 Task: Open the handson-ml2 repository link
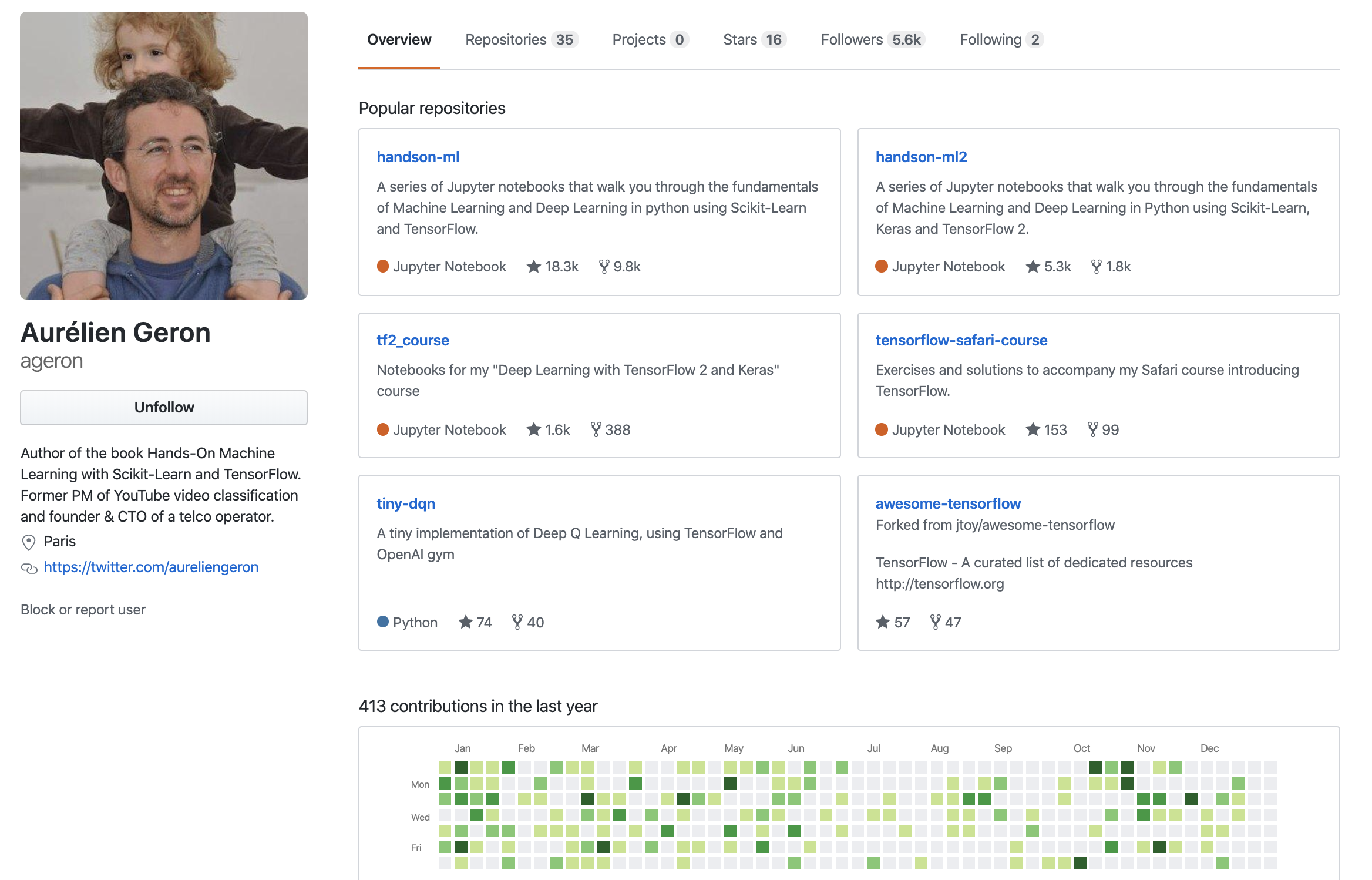tap(921, 157)
